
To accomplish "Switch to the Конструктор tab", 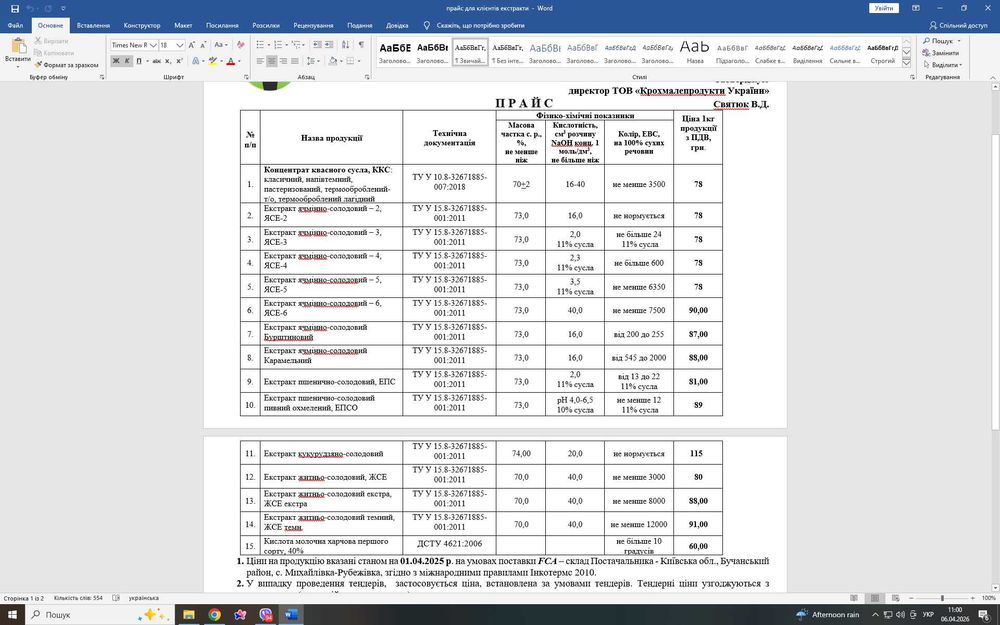I will tap(142, 26).
